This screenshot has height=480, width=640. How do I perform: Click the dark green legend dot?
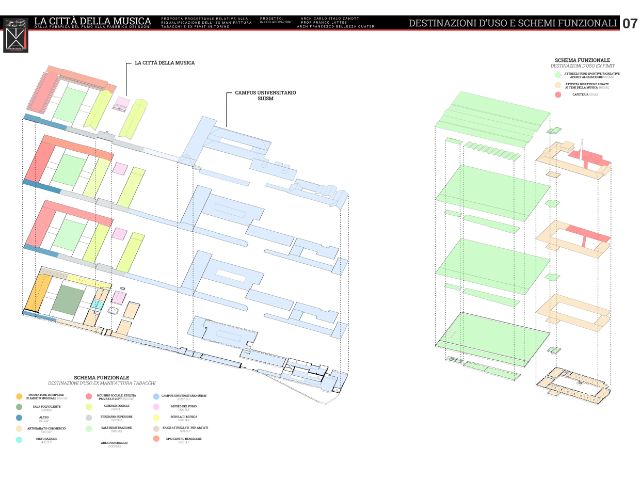coord(19,407)
